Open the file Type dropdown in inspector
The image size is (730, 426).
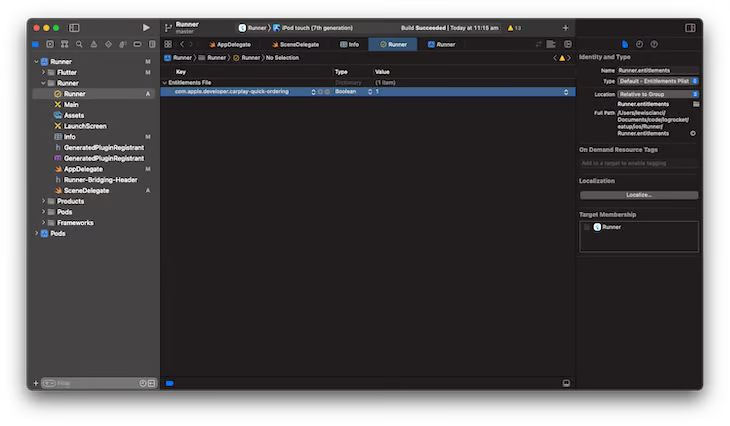click(658, 81)
